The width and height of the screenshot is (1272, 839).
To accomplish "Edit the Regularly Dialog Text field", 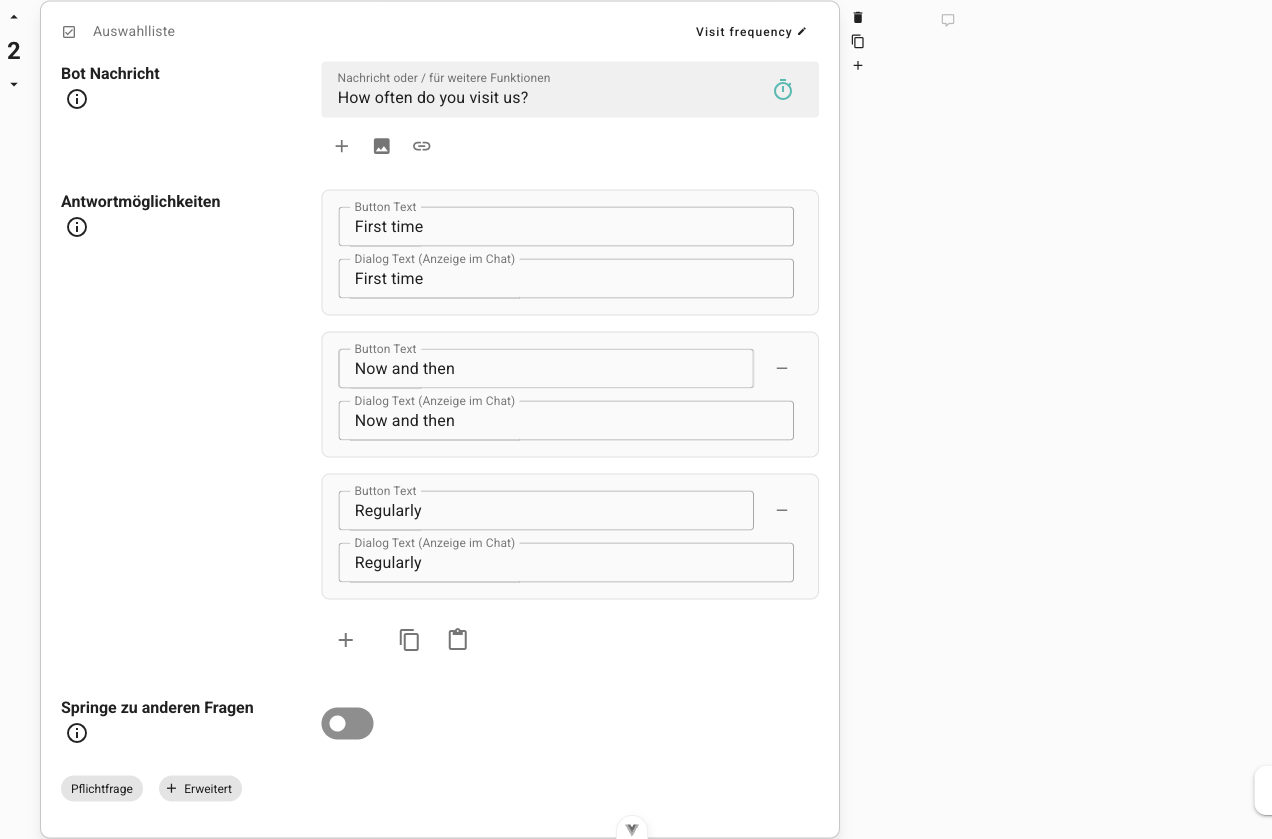I will (566, 562).
